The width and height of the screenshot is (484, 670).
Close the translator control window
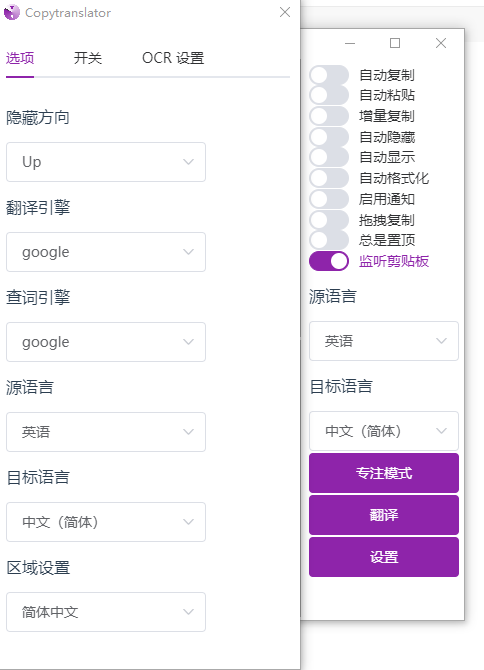coord(441,43)
